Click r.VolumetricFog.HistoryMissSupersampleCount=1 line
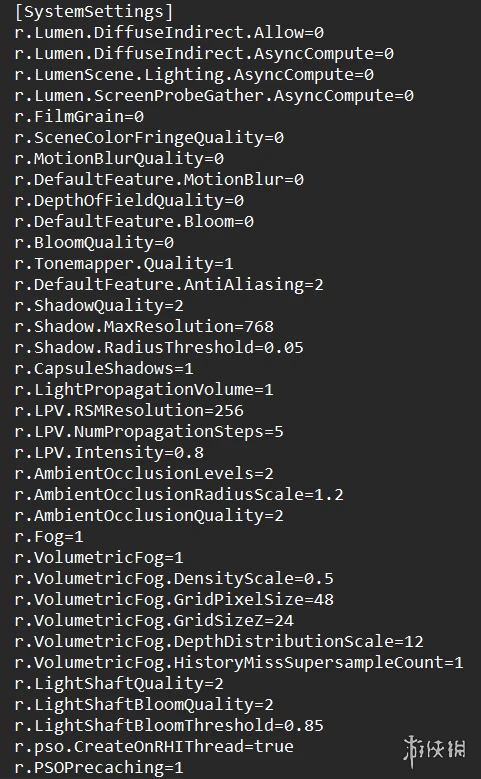The image size is (481, 779). (239, 662)
